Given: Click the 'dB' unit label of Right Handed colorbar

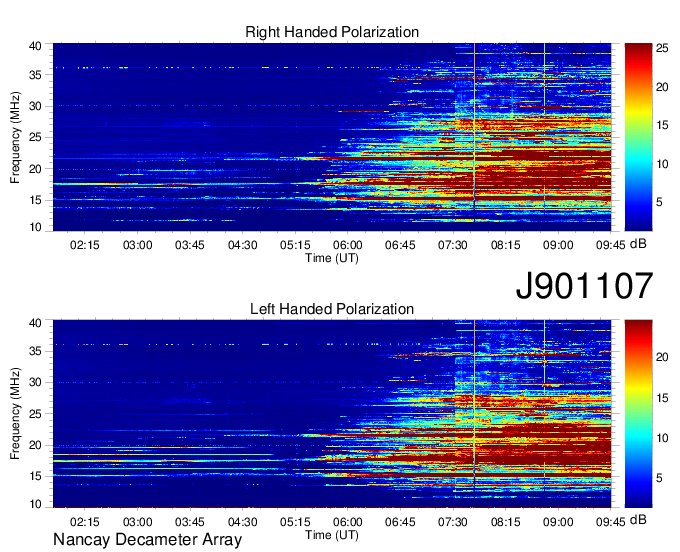Looking at the screenshot, I should [638, 244].
